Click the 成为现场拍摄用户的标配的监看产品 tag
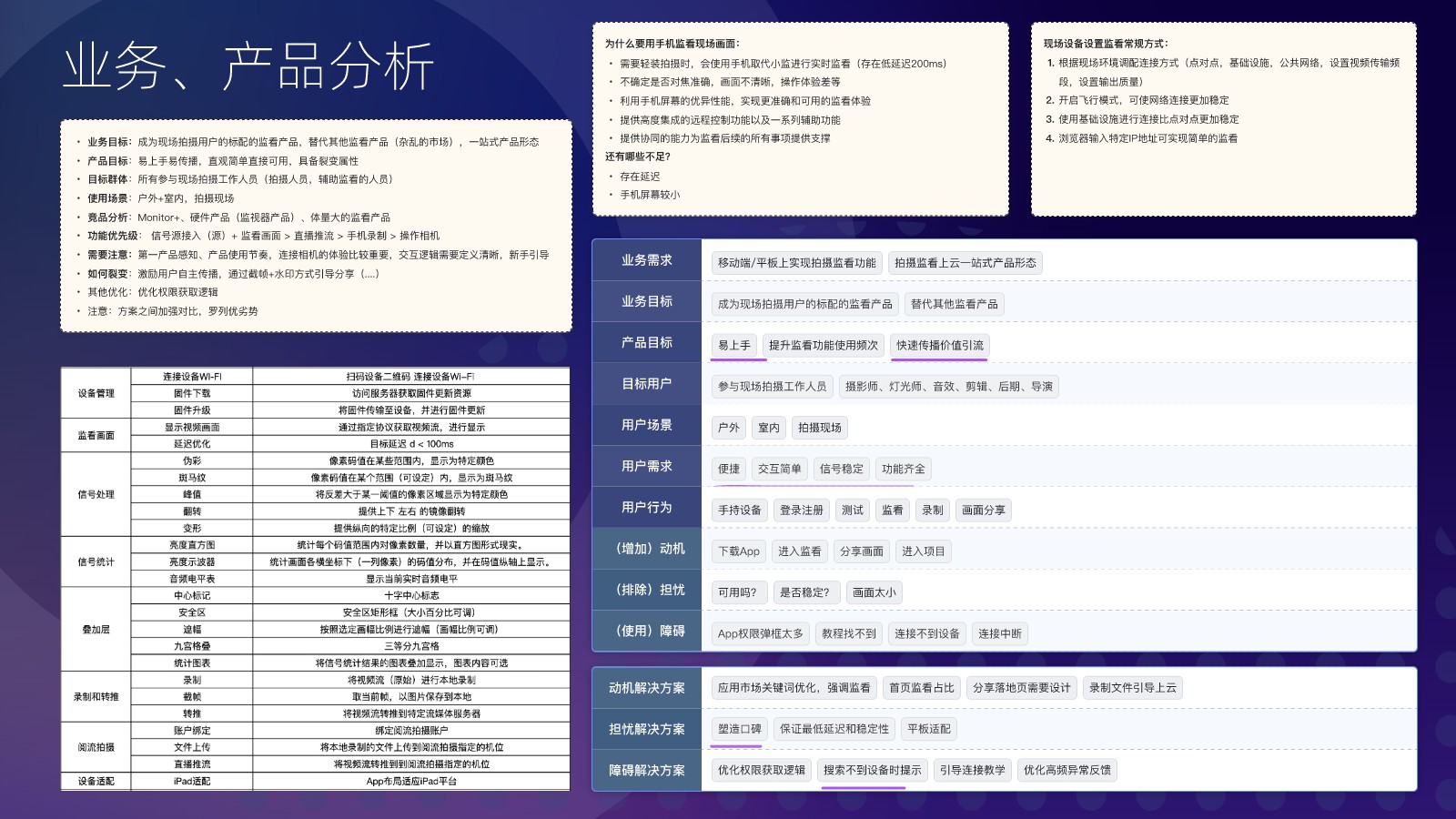 point(805,304)
